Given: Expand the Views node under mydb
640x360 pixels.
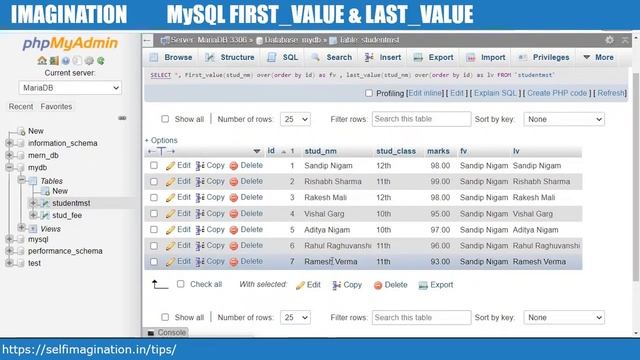Looking at the screenshot, I should click(x=21, y=228).
